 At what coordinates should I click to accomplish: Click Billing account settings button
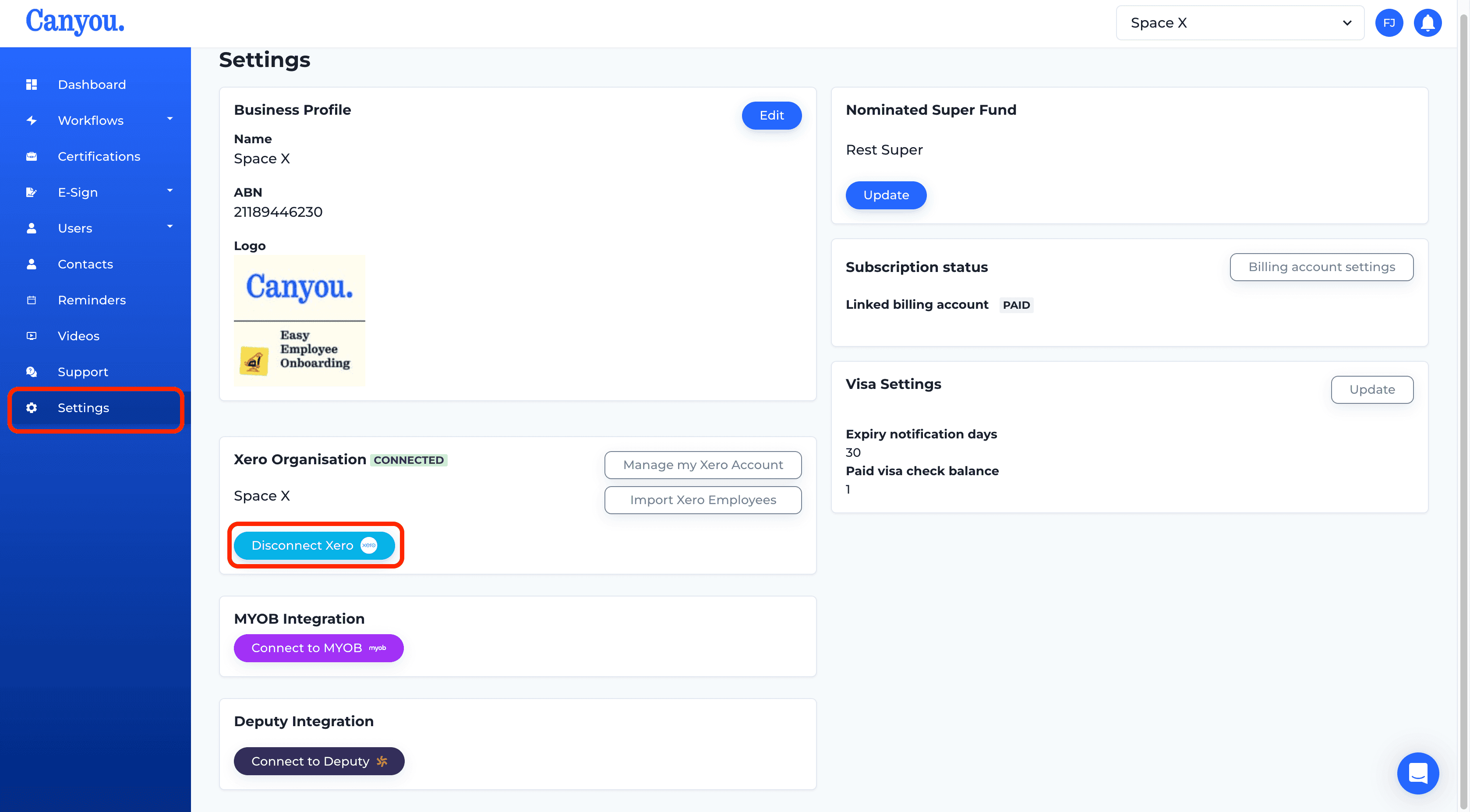click(x=1322, y=267)
